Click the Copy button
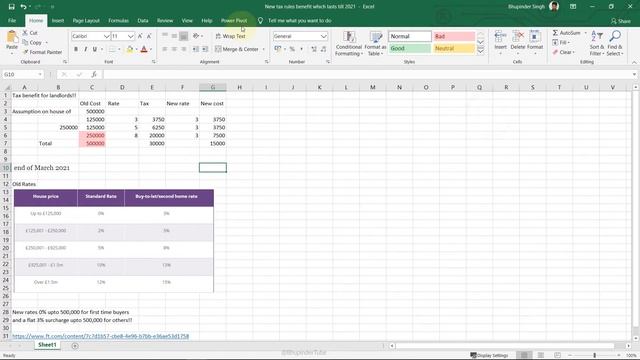This screenshot has height=360, width=640. [35, 42]
